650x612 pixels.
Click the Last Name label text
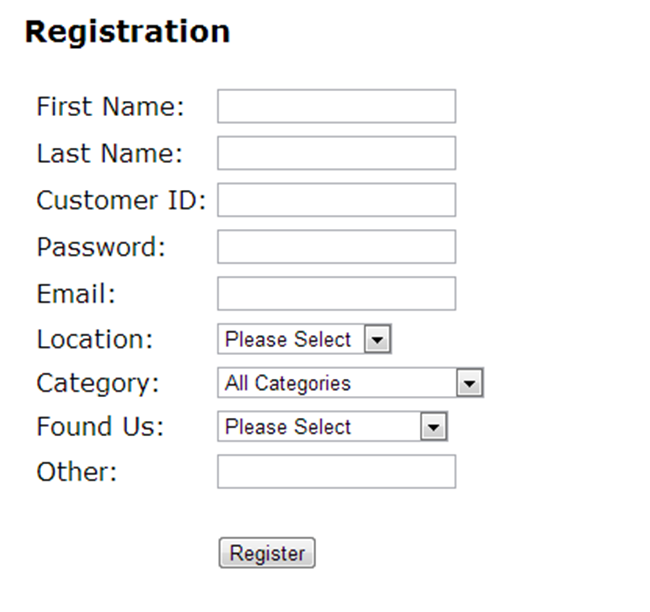(x=110, y=153)
